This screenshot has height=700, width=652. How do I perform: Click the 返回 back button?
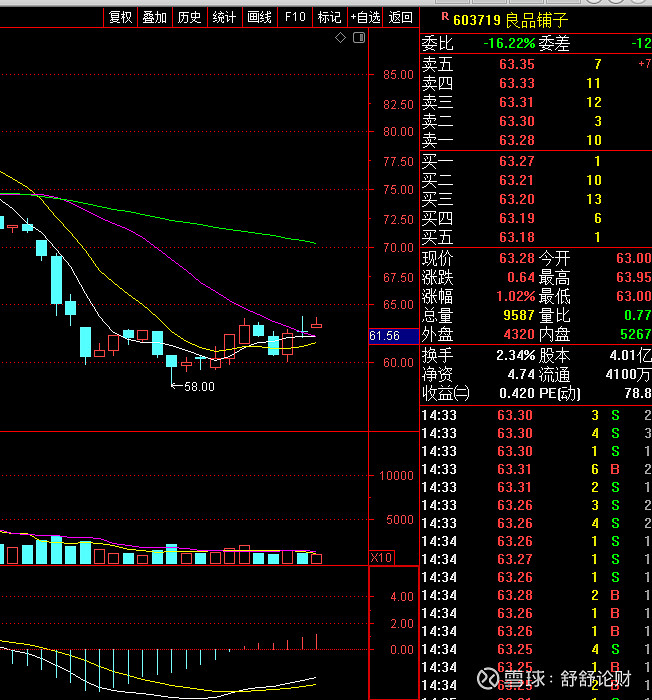[400, 17]
